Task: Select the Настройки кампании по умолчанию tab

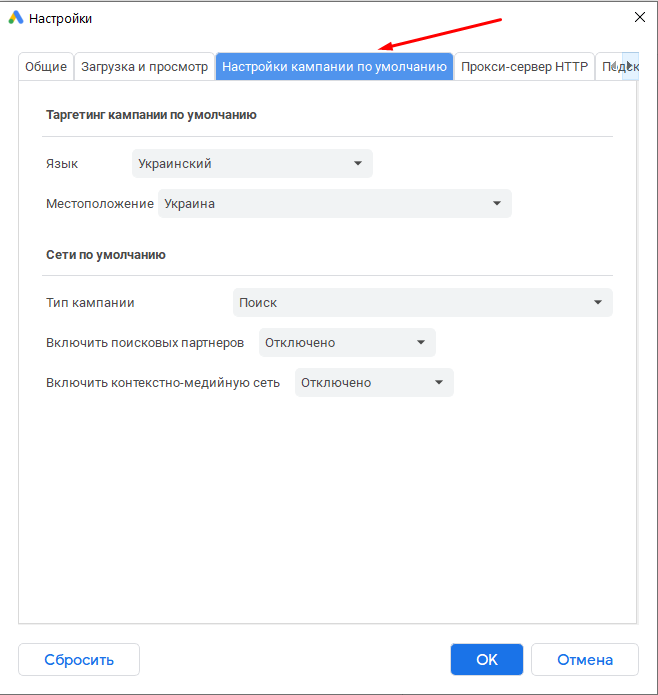Action: click(334, 67)
